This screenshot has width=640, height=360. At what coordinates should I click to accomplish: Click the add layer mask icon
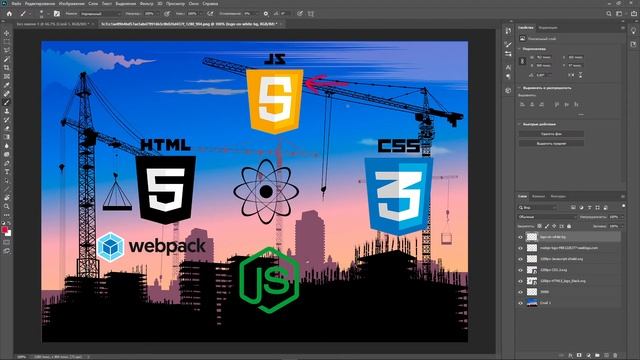coord(579,356)
